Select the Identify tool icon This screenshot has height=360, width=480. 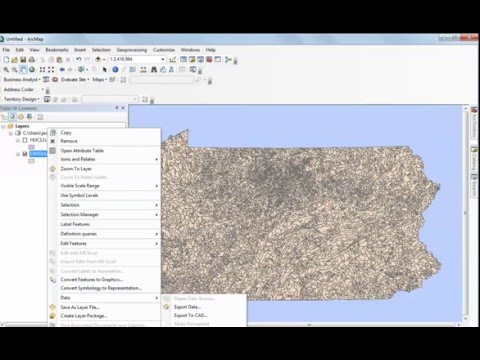point(115,70)
